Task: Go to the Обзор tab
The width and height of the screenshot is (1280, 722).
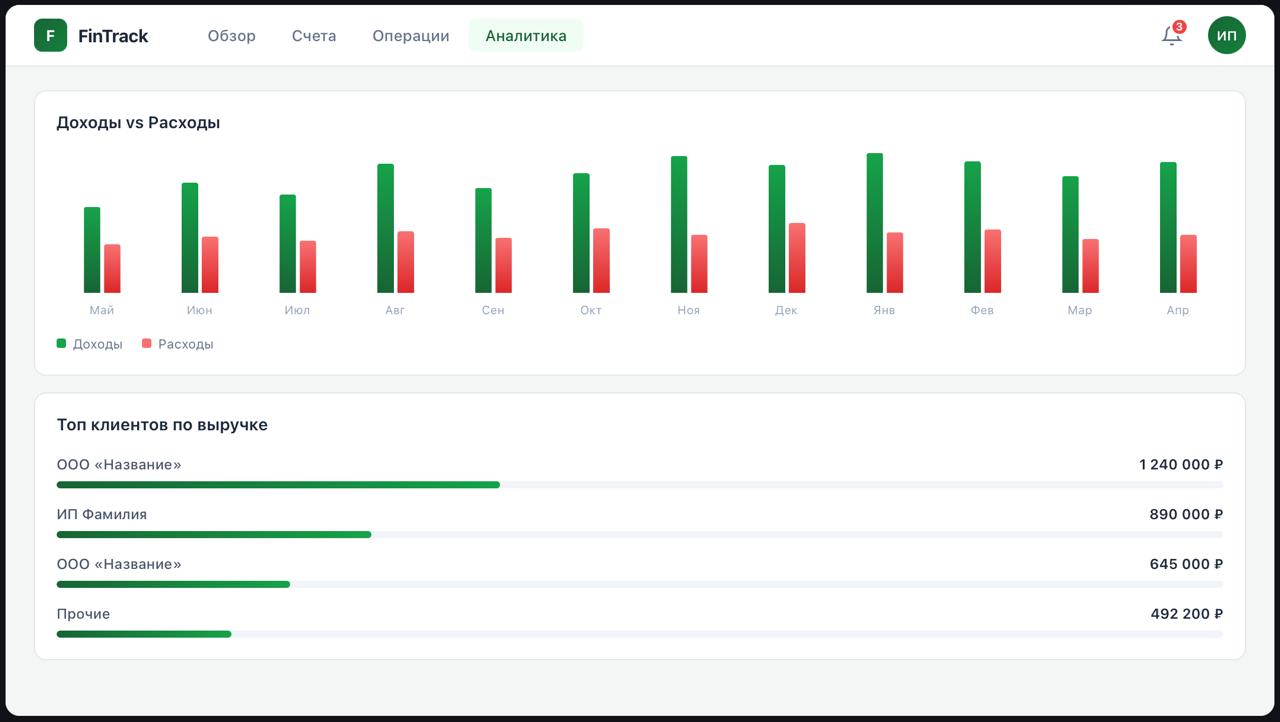Action: point(232,36)
